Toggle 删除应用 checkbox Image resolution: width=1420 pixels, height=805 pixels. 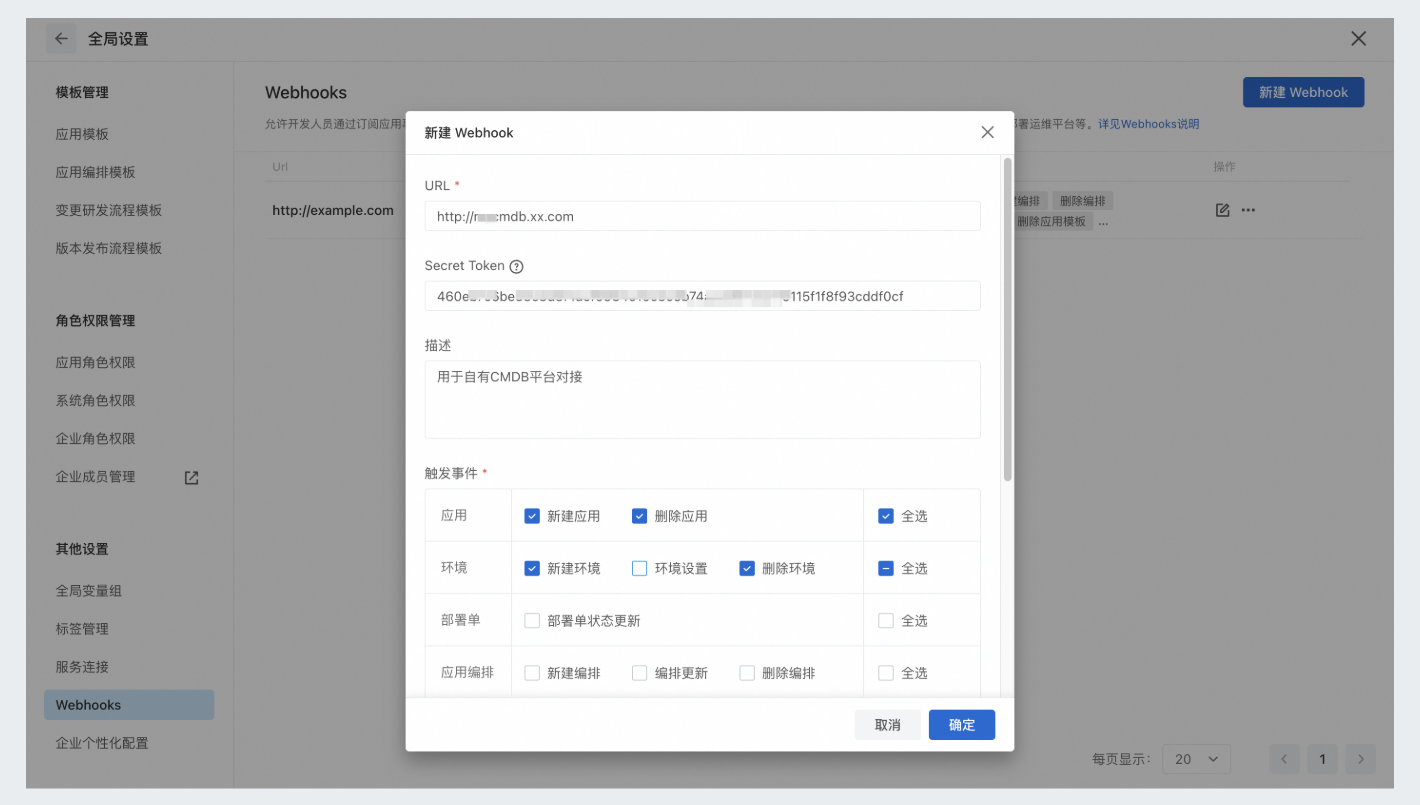[640, 516]
